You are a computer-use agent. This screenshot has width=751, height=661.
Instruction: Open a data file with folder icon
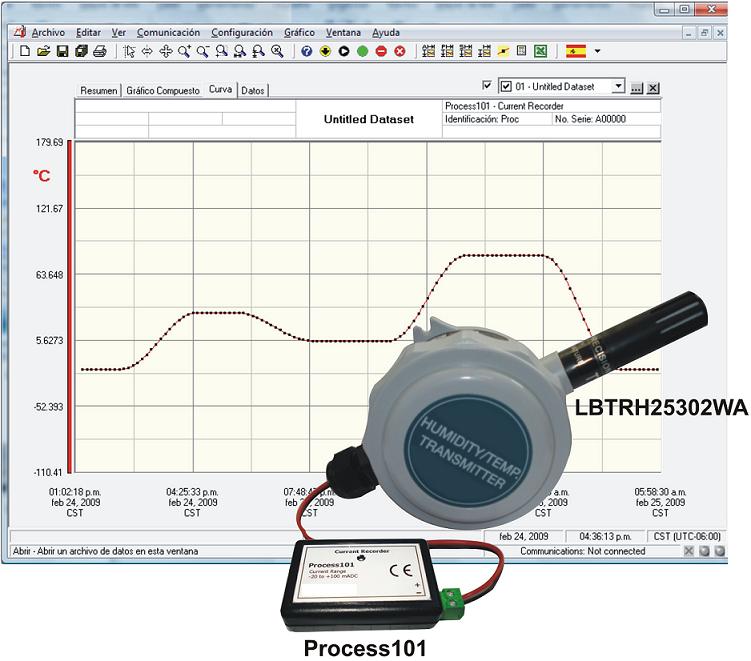click(x=44, y=51)
